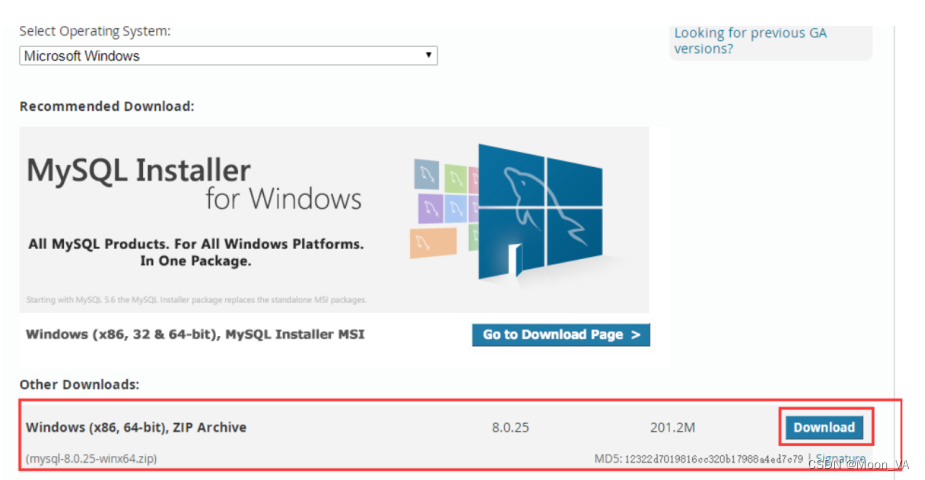Select the MD5 checksum value
The height and width of the screenshot is (480, 925).
coord(713,459)
